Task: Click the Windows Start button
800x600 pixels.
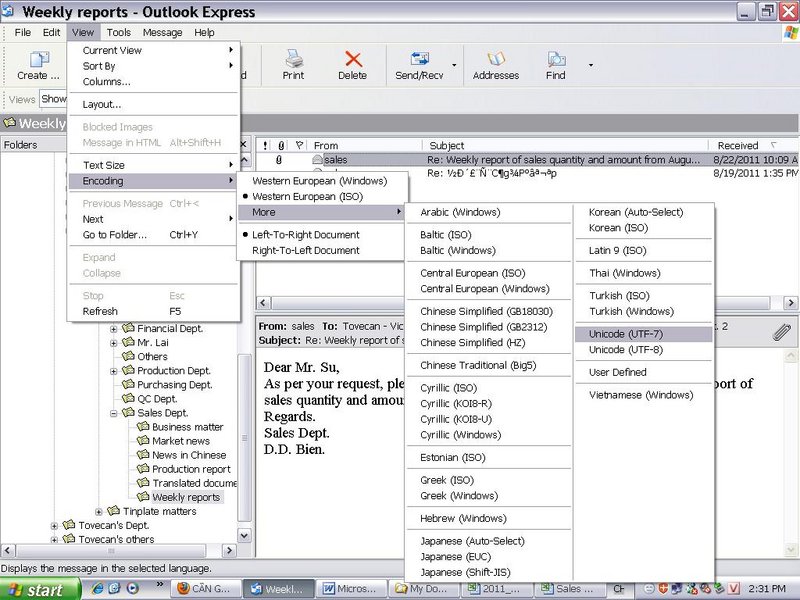Action: (38, 590)
